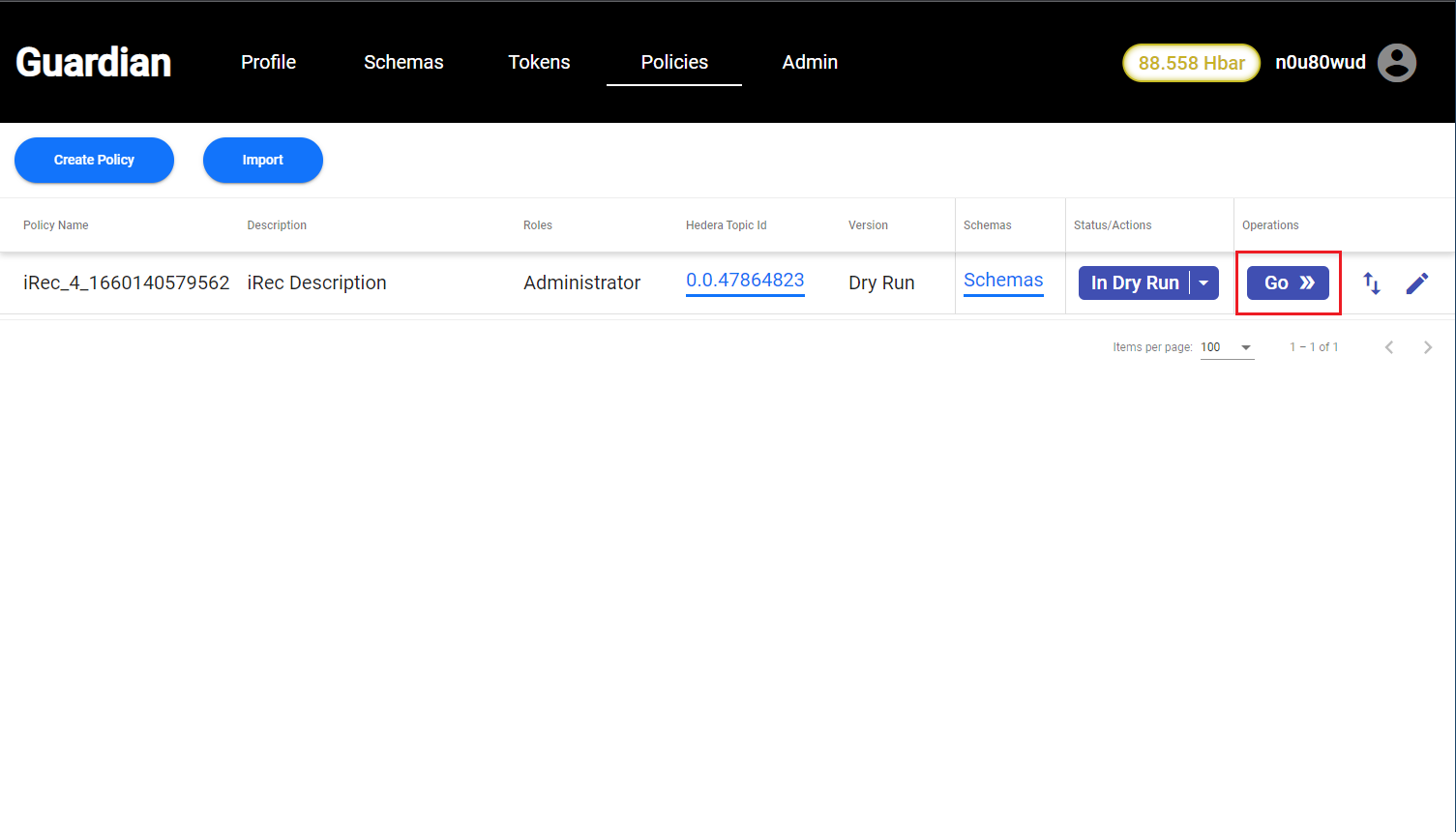The width and height of the screenshot is (1456, 832).
Task: Switch to the Schemas tab
Action: click(x=403, y=63)
